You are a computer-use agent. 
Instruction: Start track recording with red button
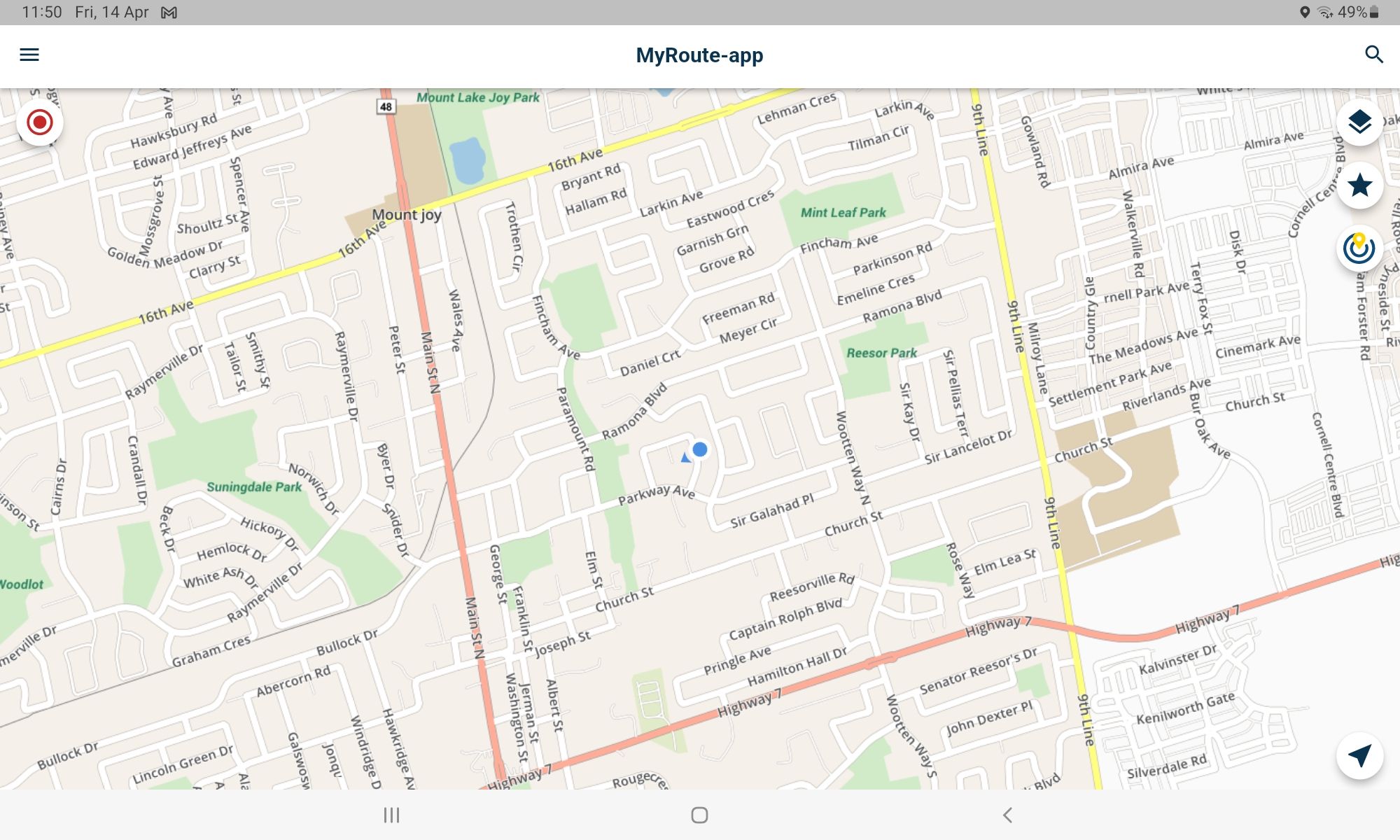point(40,122)
